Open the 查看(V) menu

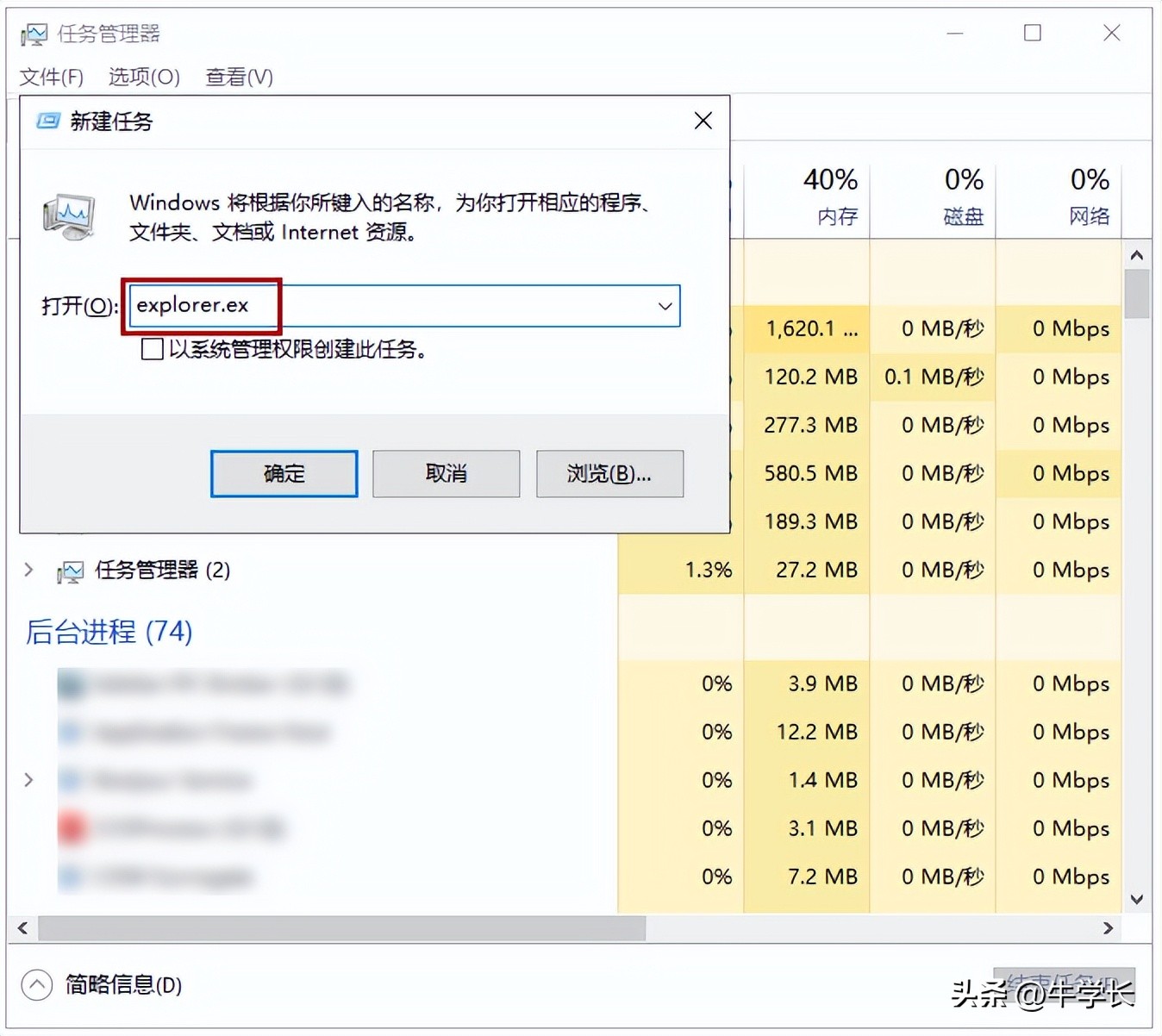click(x=239, y=77)
